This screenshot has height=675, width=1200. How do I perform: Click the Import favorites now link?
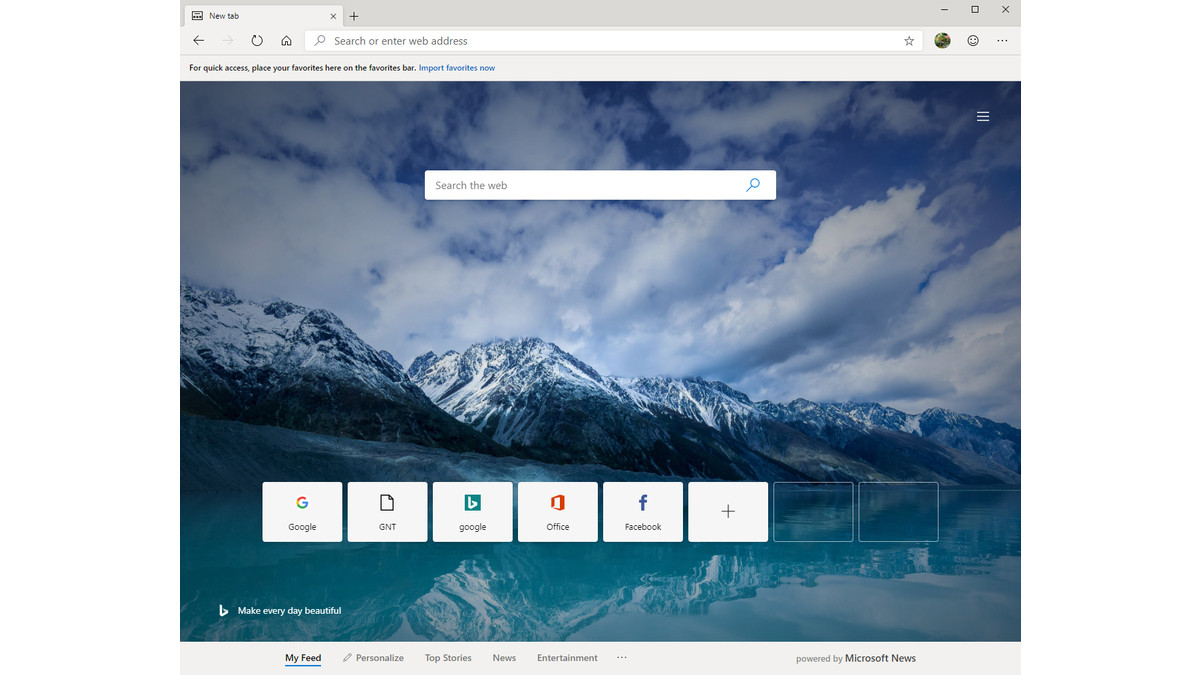point(457,67)
